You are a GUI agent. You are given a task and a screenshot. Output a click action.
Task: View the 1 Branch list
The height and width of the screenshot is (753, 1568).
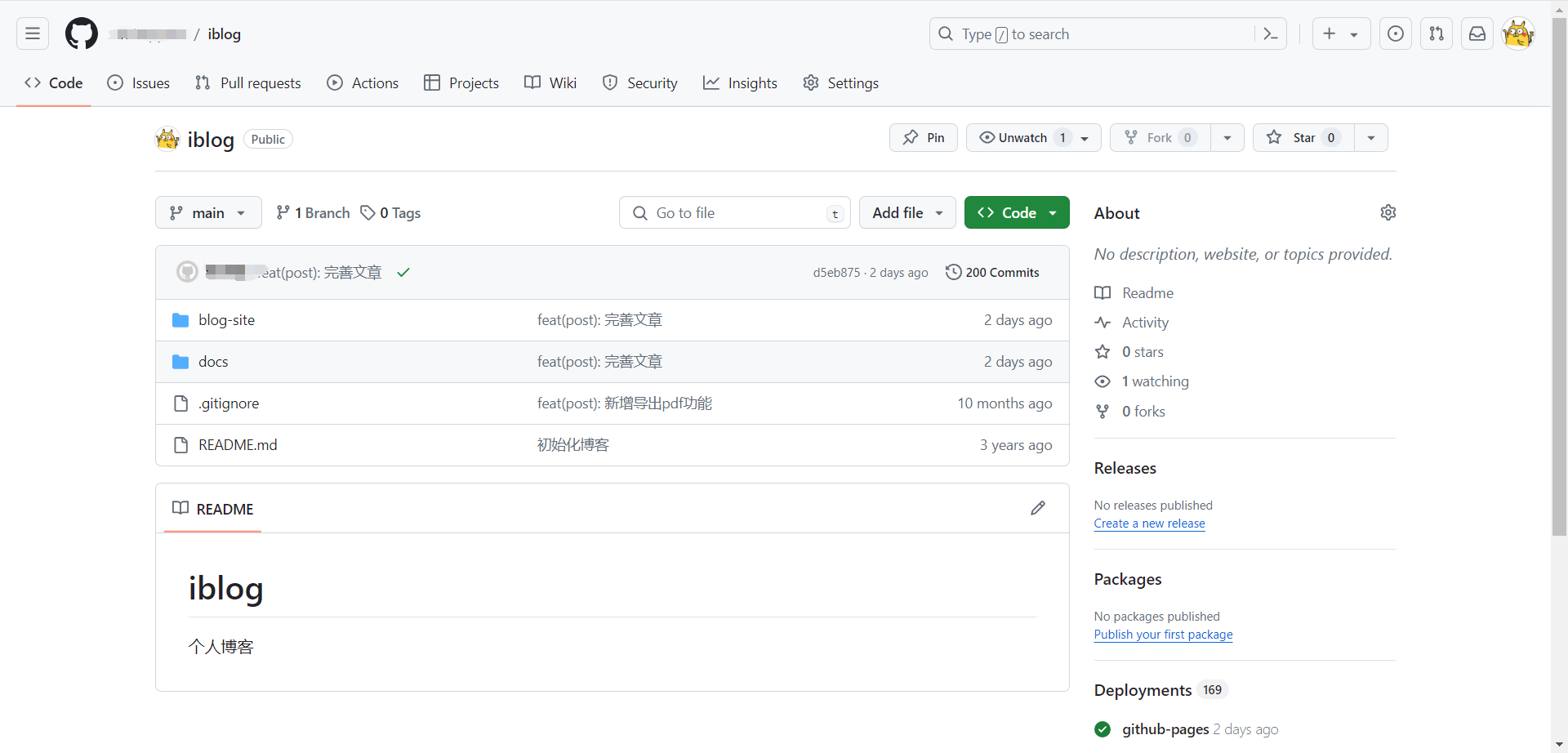313,212
